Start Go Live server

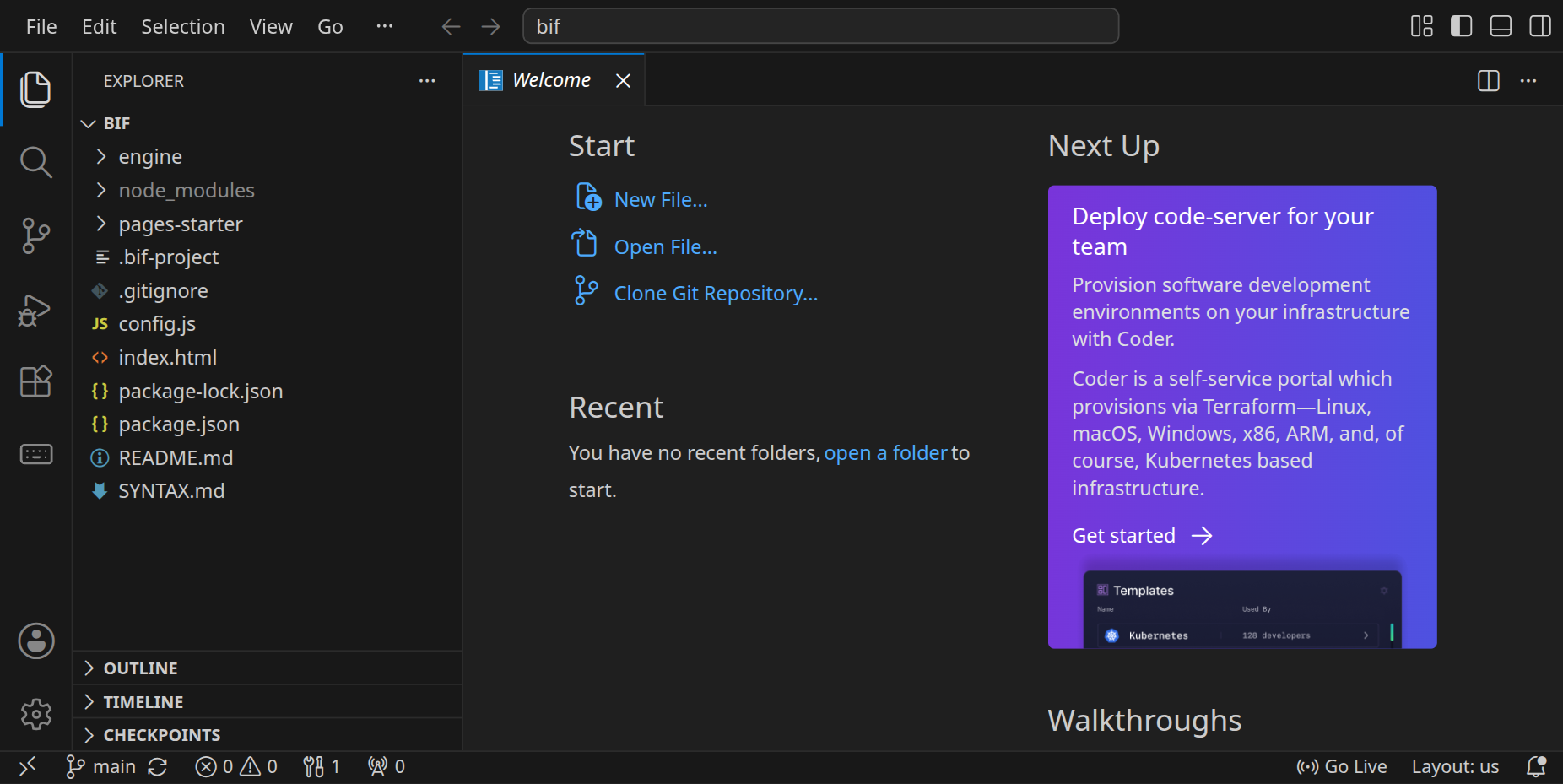coord(1342,766)
